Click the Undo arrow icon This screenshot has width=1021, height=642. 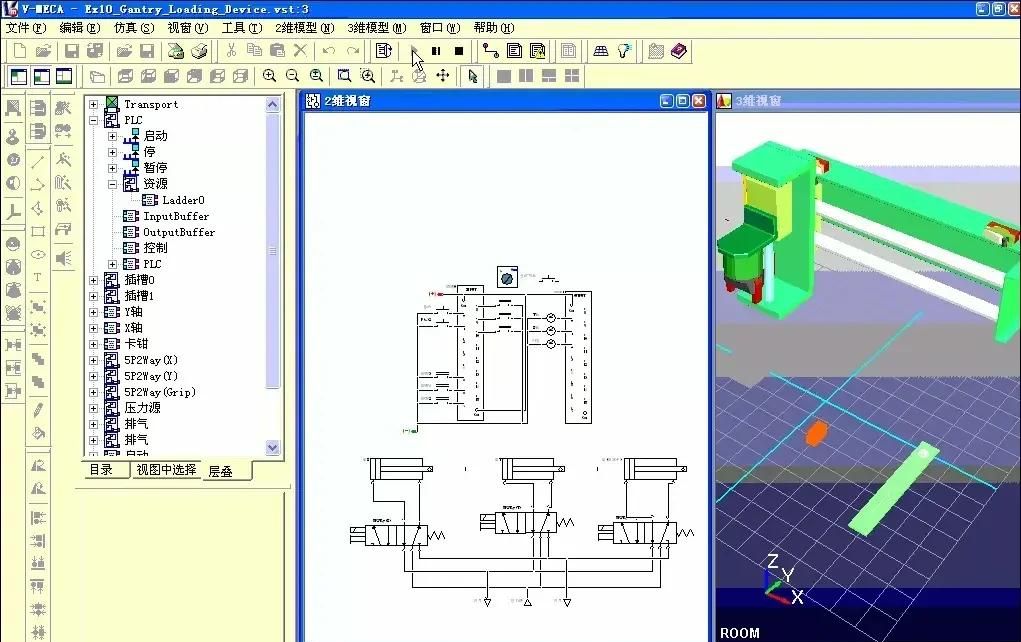pyautogui.click(x=329, y=51)
